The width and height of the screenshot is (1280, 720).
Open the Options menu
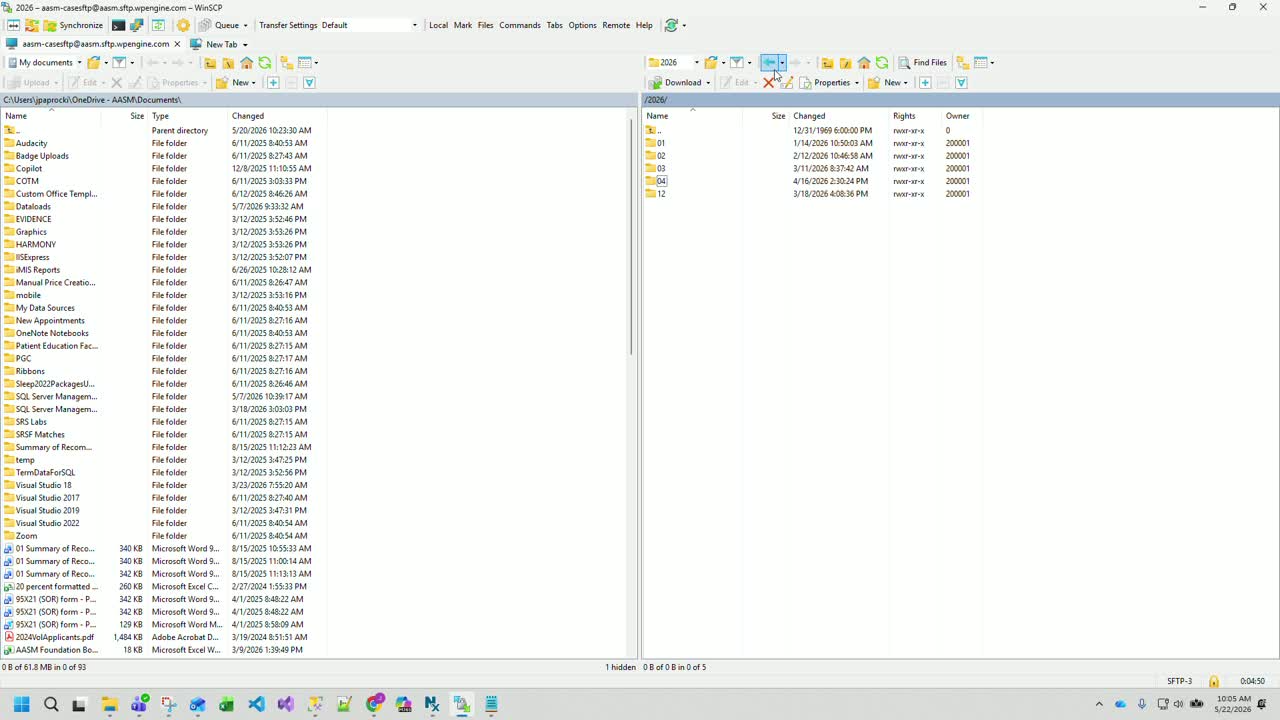coord(583,25)
